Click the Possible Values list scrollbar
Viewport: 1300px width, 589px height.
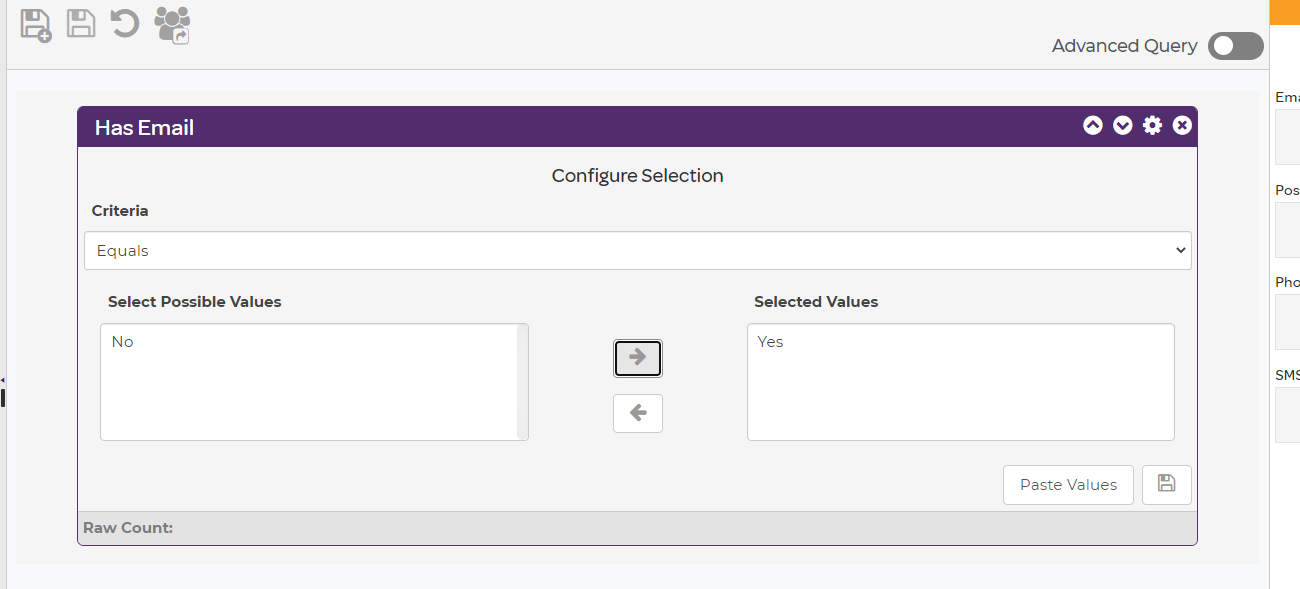[522, 381]
